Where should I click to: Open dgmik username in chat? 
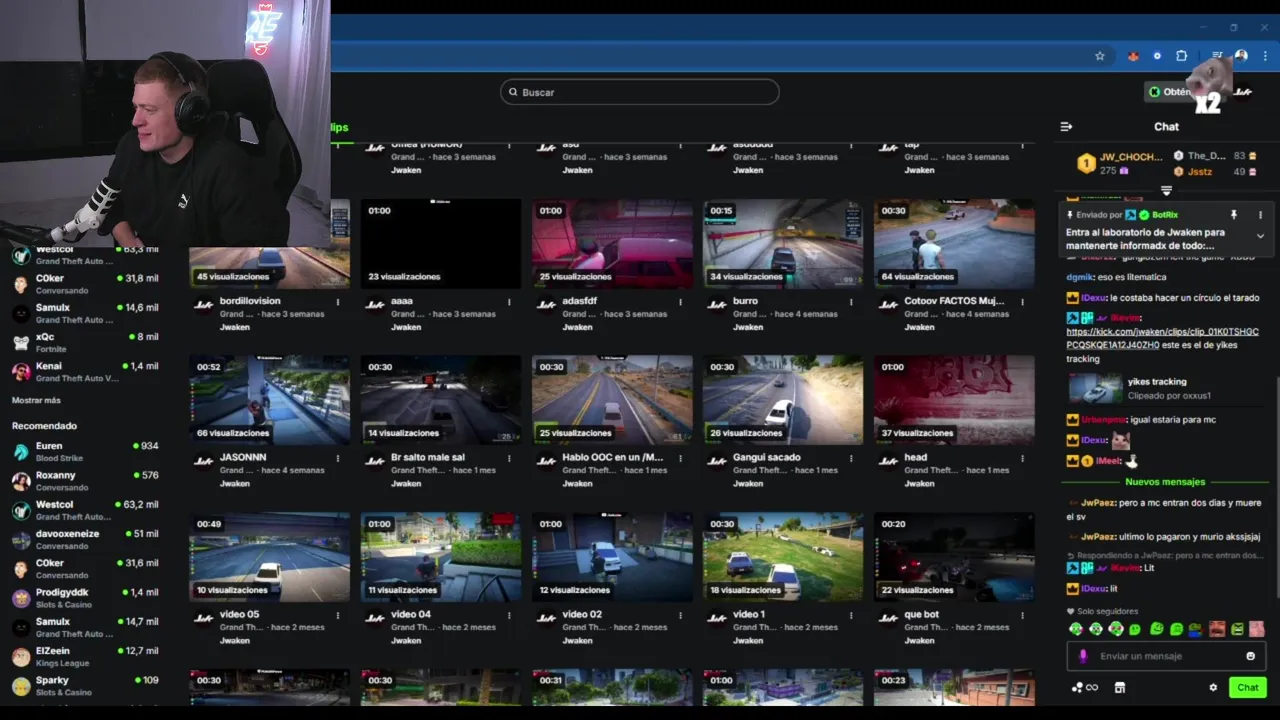point(1079,277)
